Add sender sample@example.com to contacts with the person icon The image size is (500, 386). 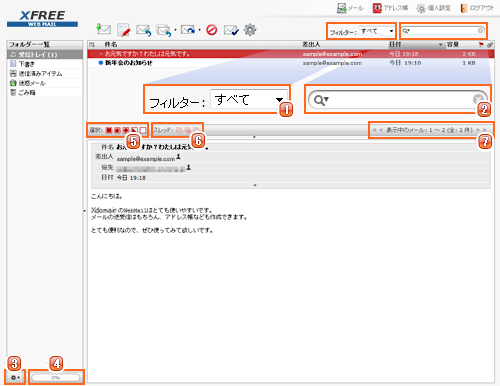tap(178, 156)
